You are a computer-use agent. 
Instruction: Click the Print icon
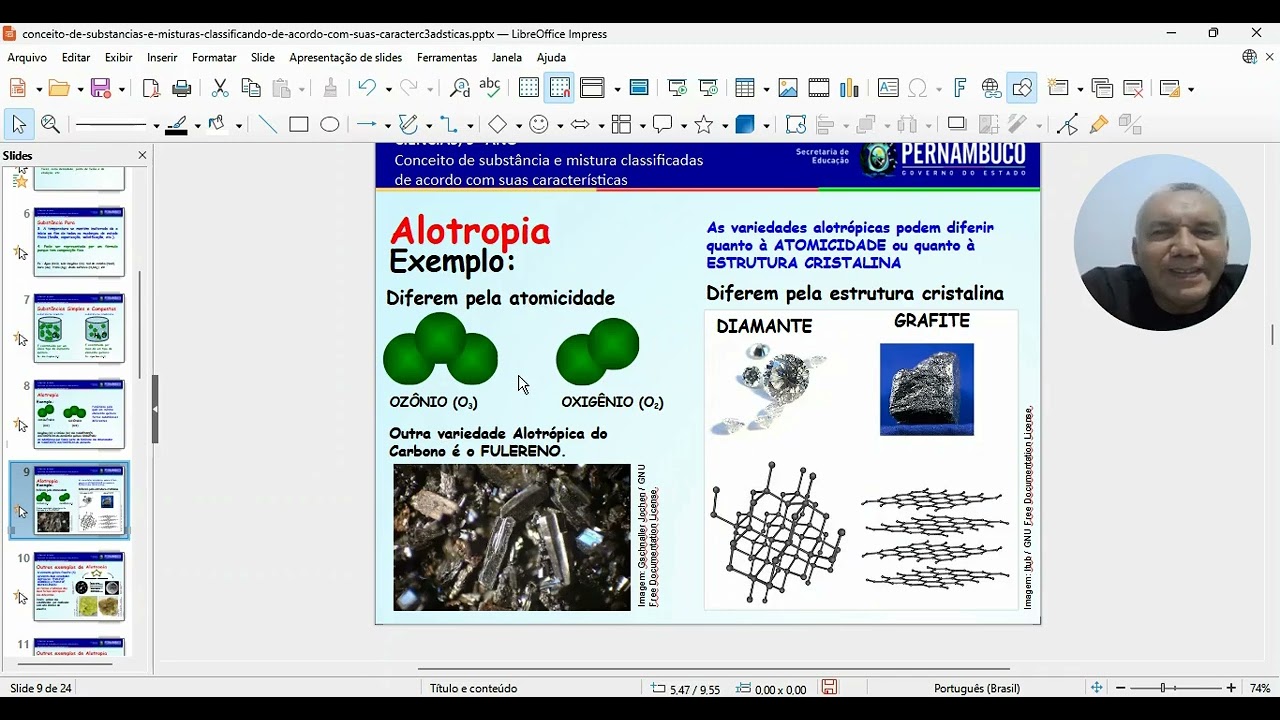(181, 88)
